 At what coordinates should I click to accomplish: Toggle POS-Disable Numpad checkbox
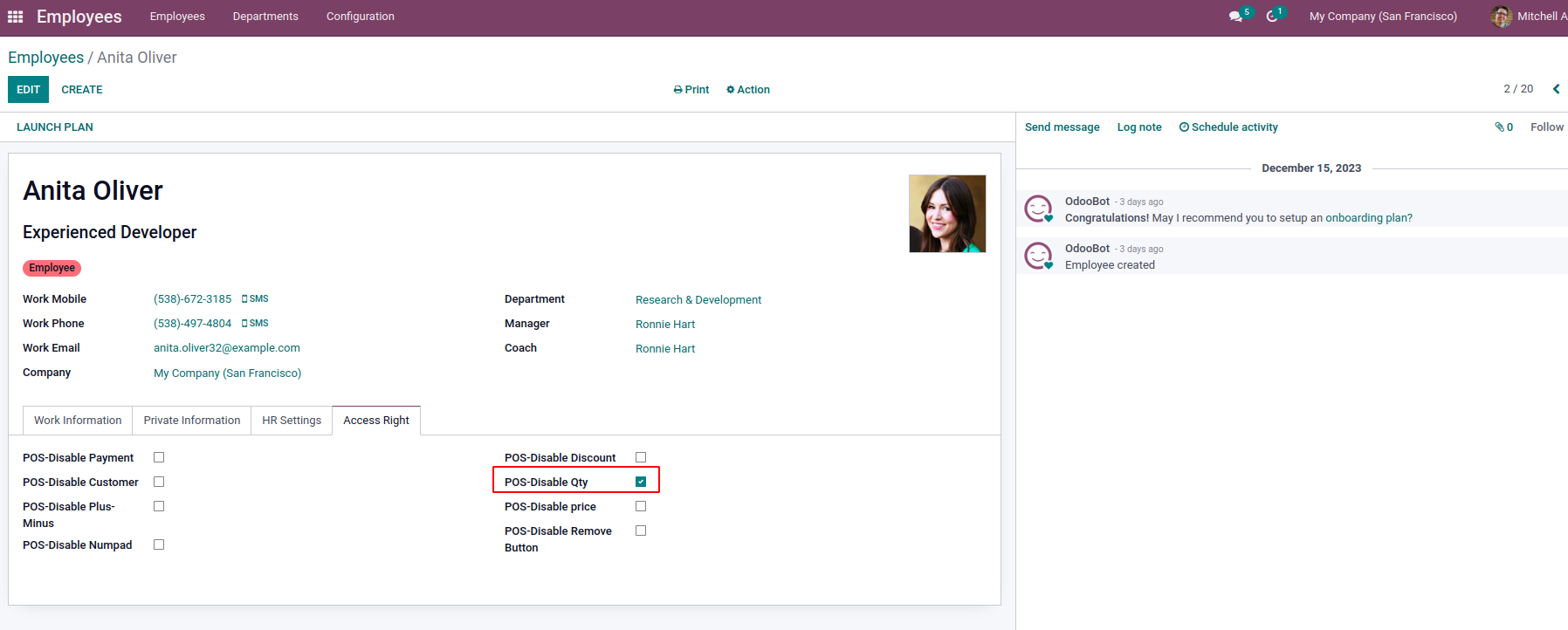[159, 544]
